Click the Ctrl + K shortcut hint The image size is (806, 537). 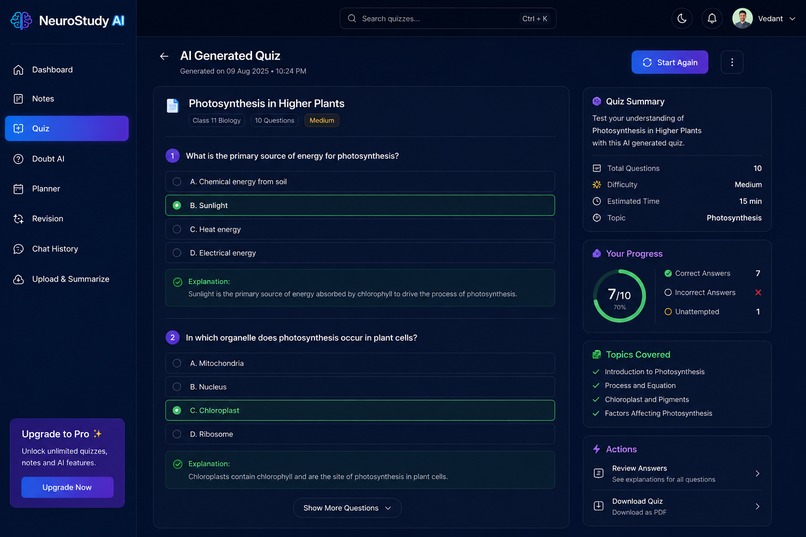tap(535, 18)
